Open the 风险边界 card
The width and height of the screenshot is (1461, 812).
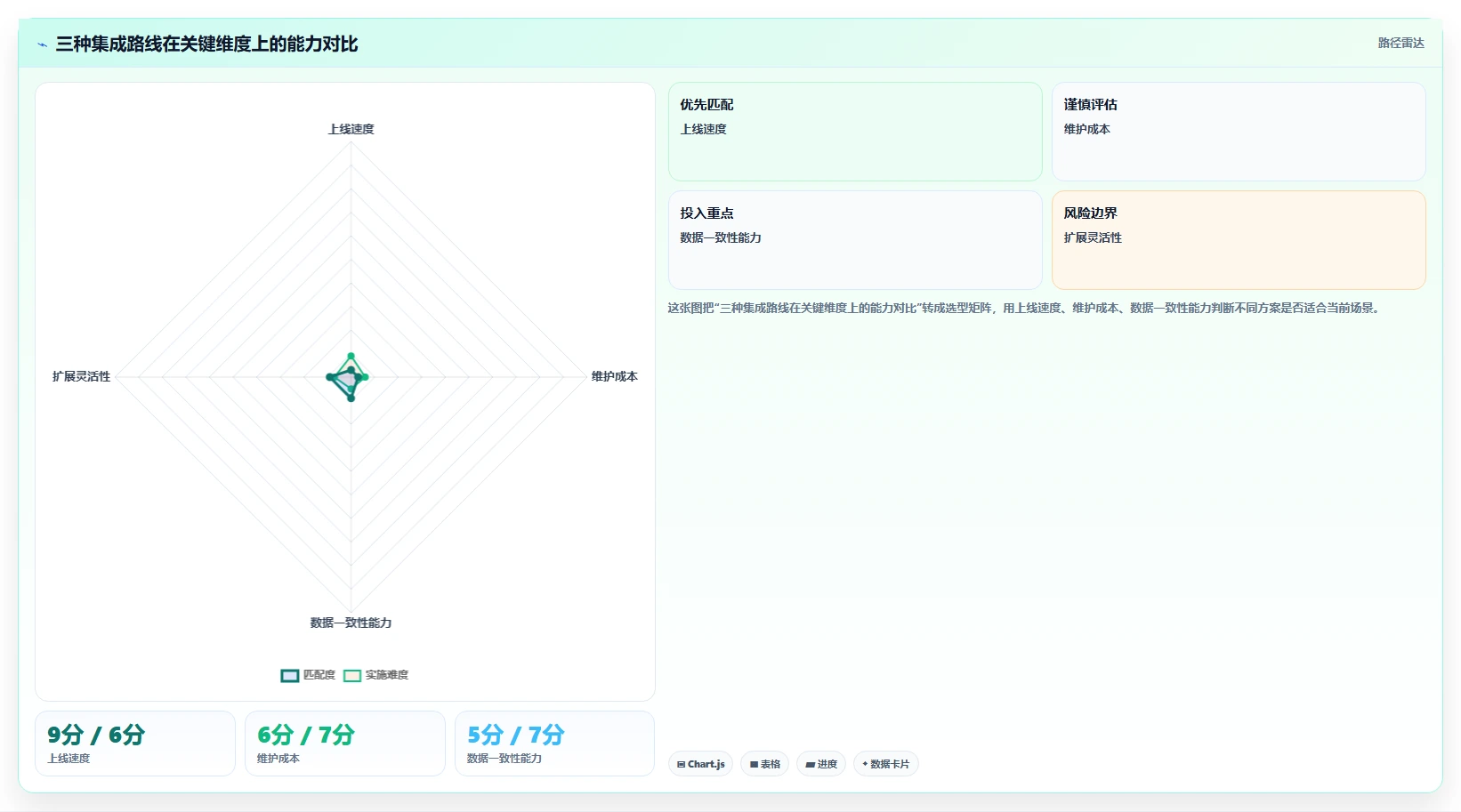tap(1239, 240)
